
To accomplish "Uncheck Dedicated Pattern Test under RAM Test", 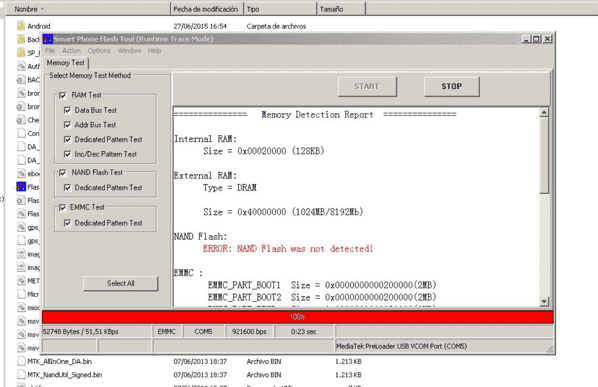I will [68, 140].
